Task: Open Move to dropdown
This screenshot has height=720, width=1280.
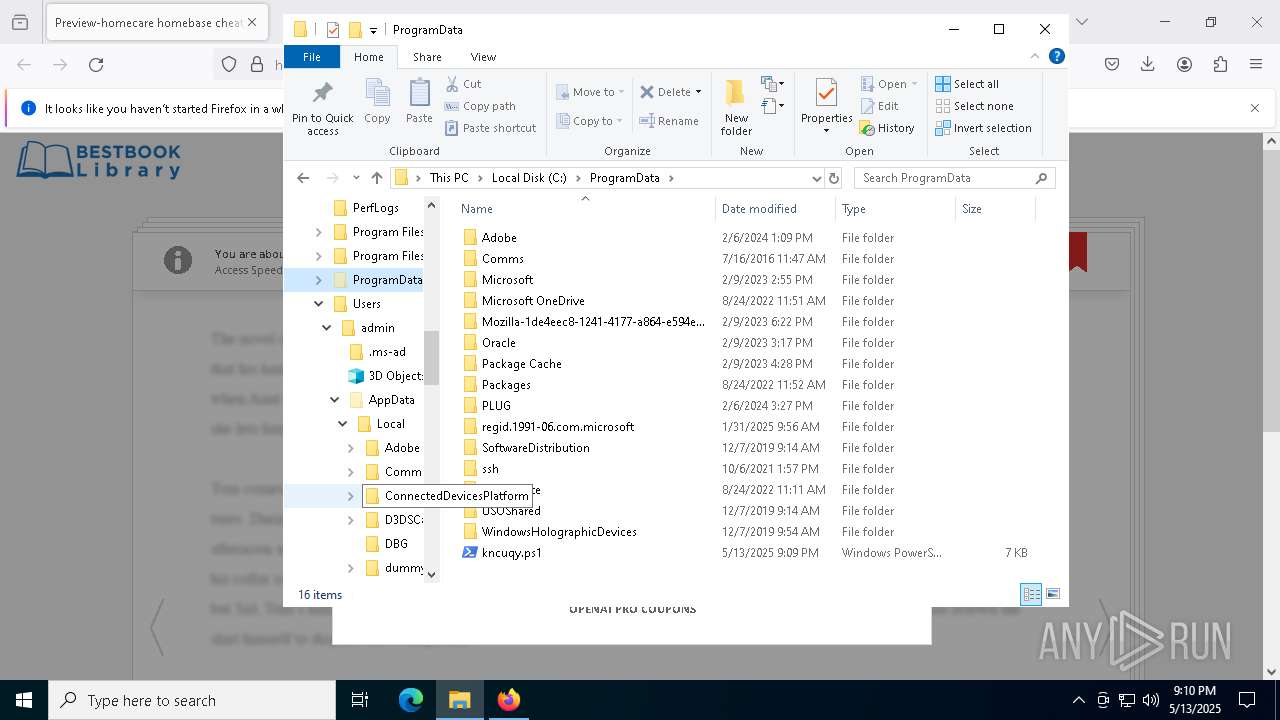Action: tap(590, 92)
